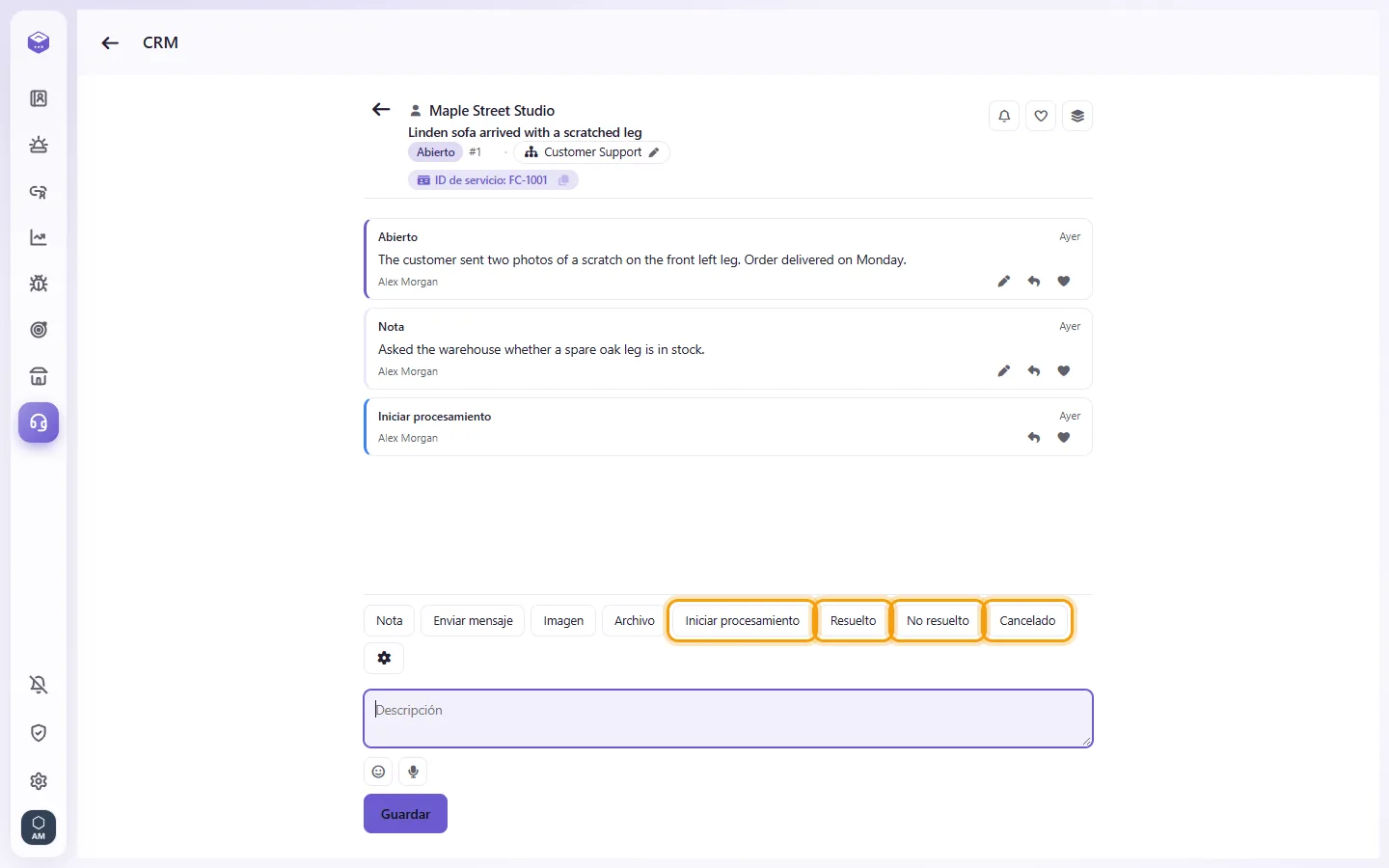Open the line chart analytics sidebar icon
This screenshot has width=1389, height=868.
pyautogui.click(x=39, y=237)
